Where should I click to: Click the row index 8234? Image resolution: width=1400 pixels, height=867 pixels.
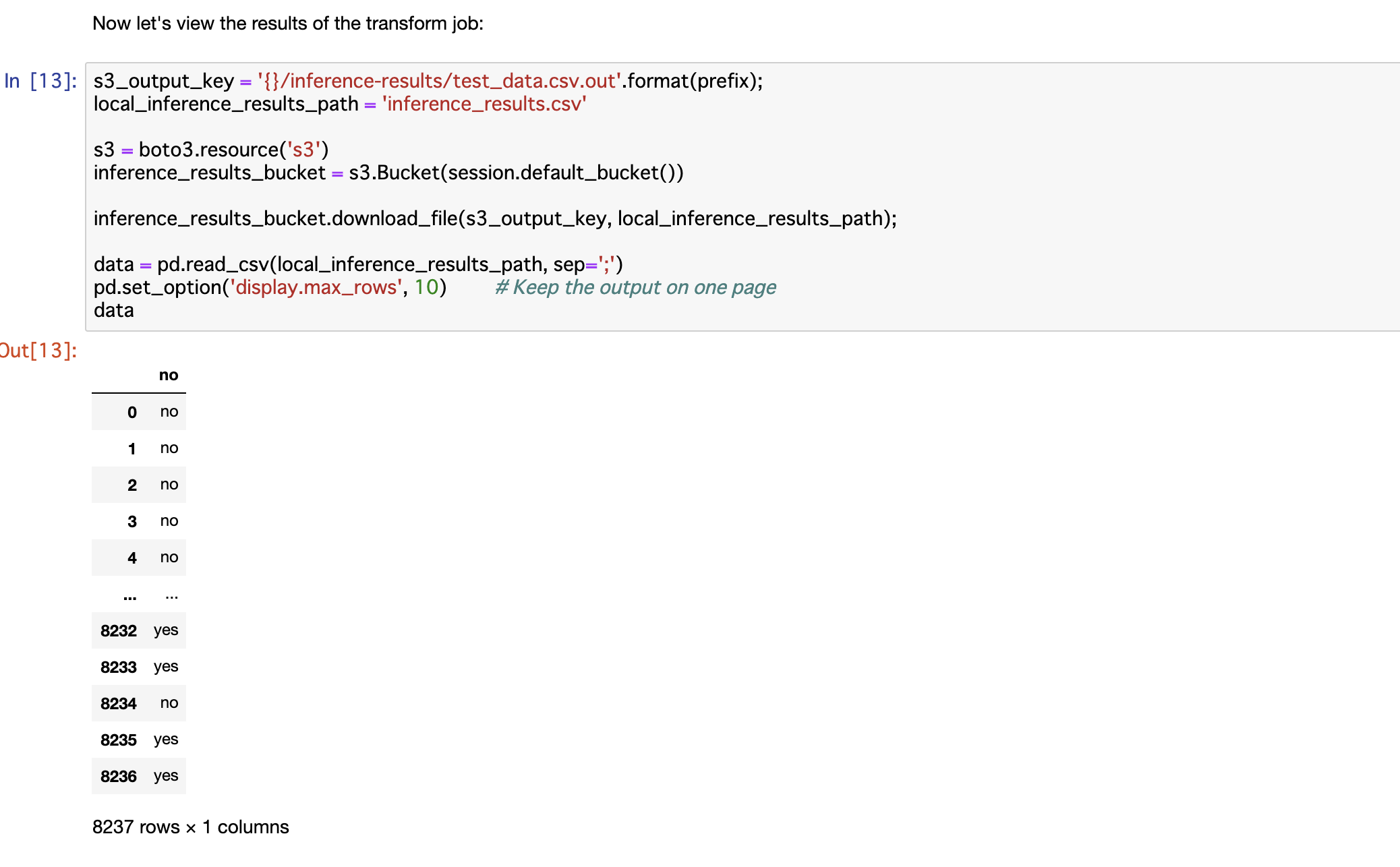pyautogui.click(x=119, y=703)
